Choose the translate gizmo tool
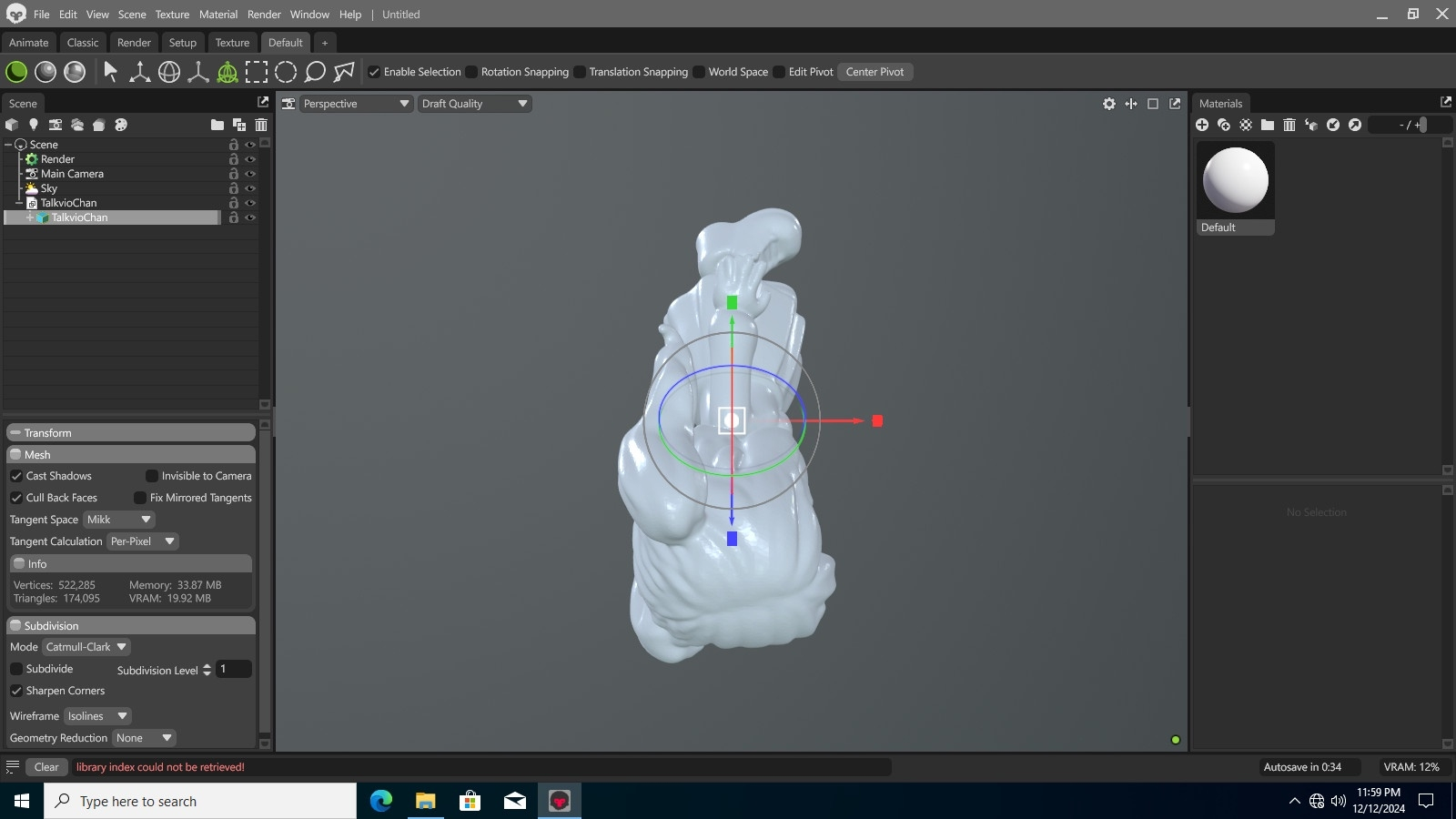Image resolution: width=1456 pixels, height=819 pixels. (x=140, y=72)
